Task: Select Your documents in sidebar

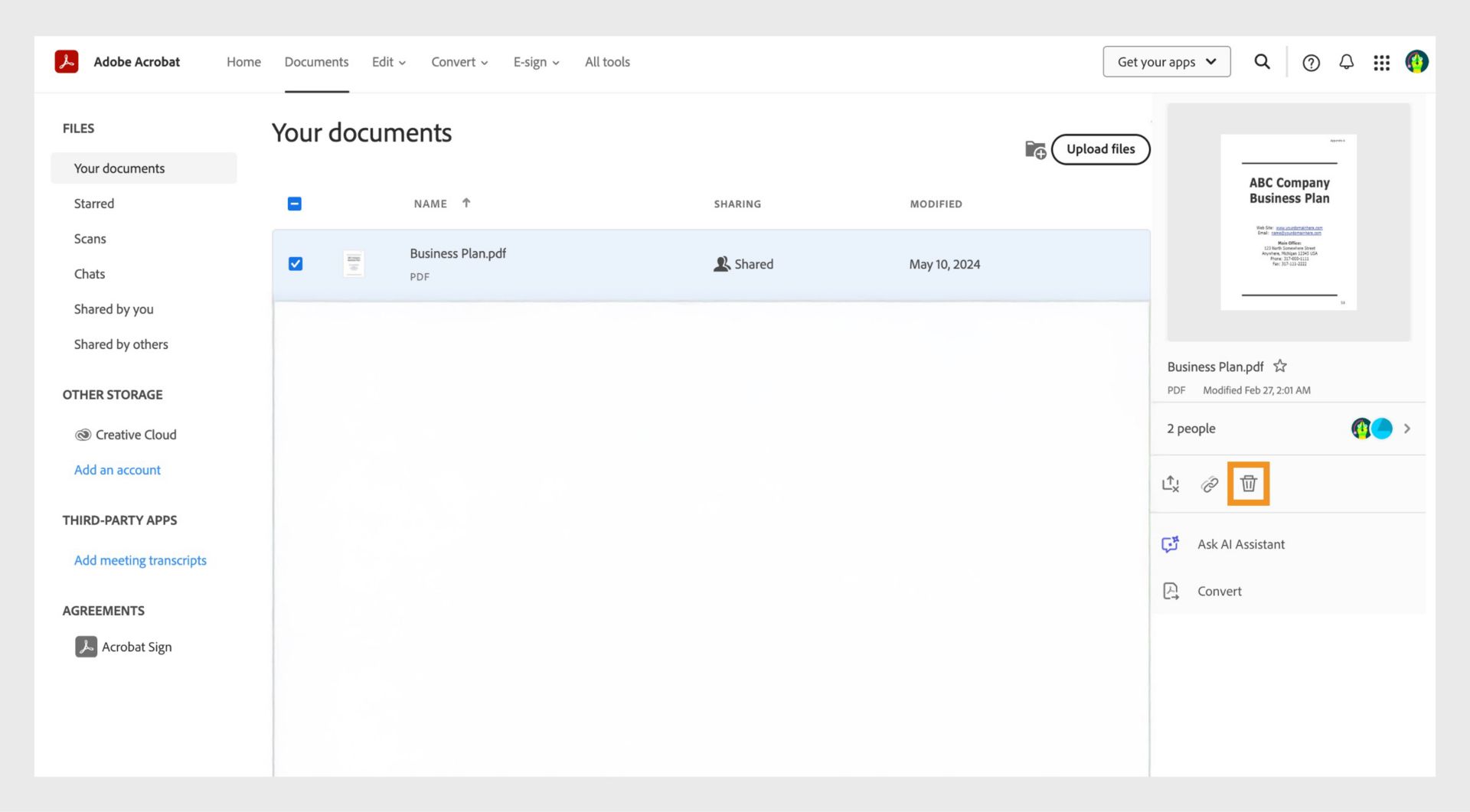Action: click(144, 168)
